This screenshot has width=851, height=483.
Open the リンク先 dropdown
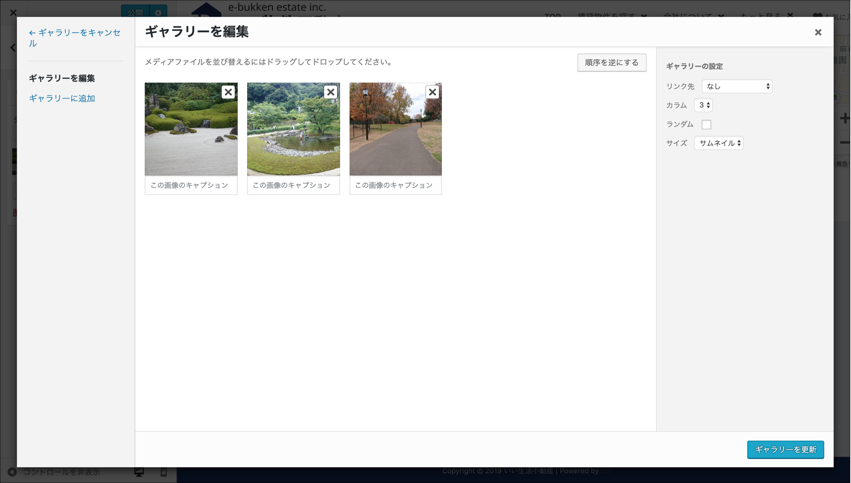pyautogui.click(x=737, y=87)
